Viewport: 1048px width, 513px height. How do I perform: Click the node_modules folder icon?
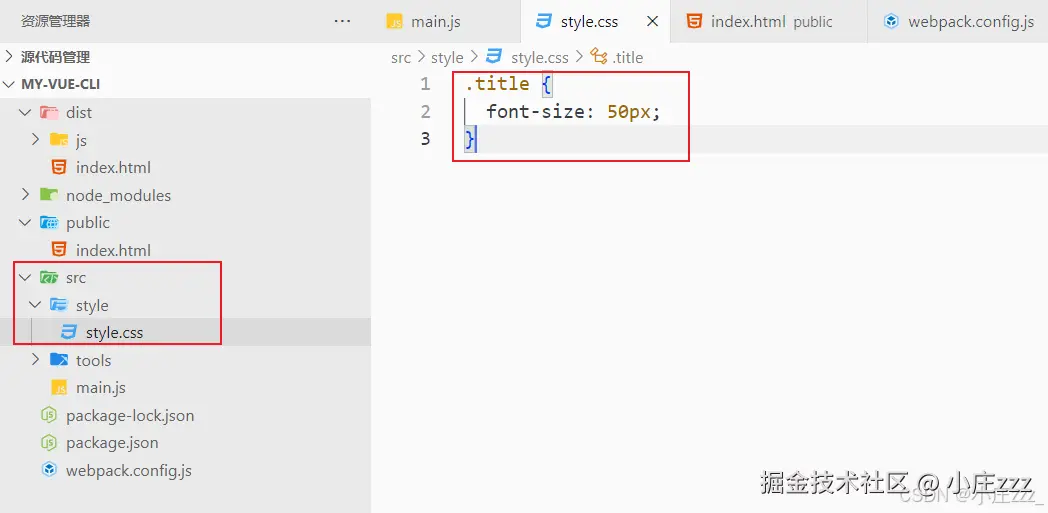(49, 195)
